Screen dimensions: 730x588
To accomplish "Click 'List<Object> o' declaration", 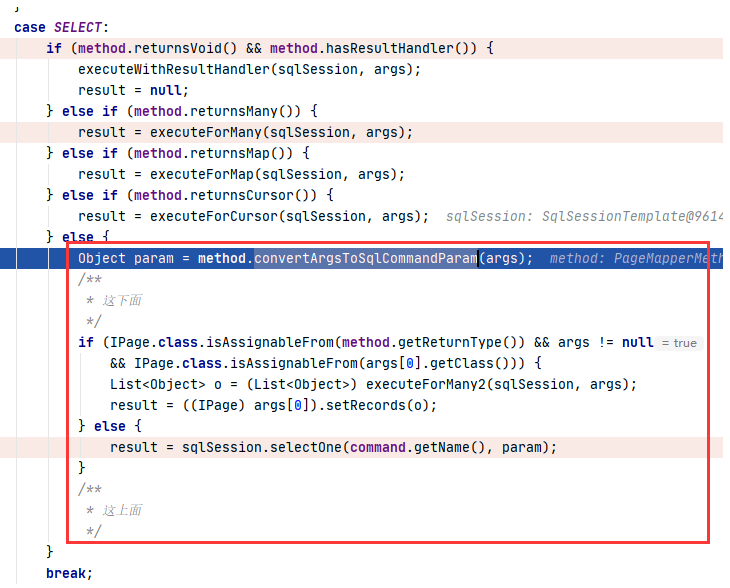I will click(x=166, y=384).
